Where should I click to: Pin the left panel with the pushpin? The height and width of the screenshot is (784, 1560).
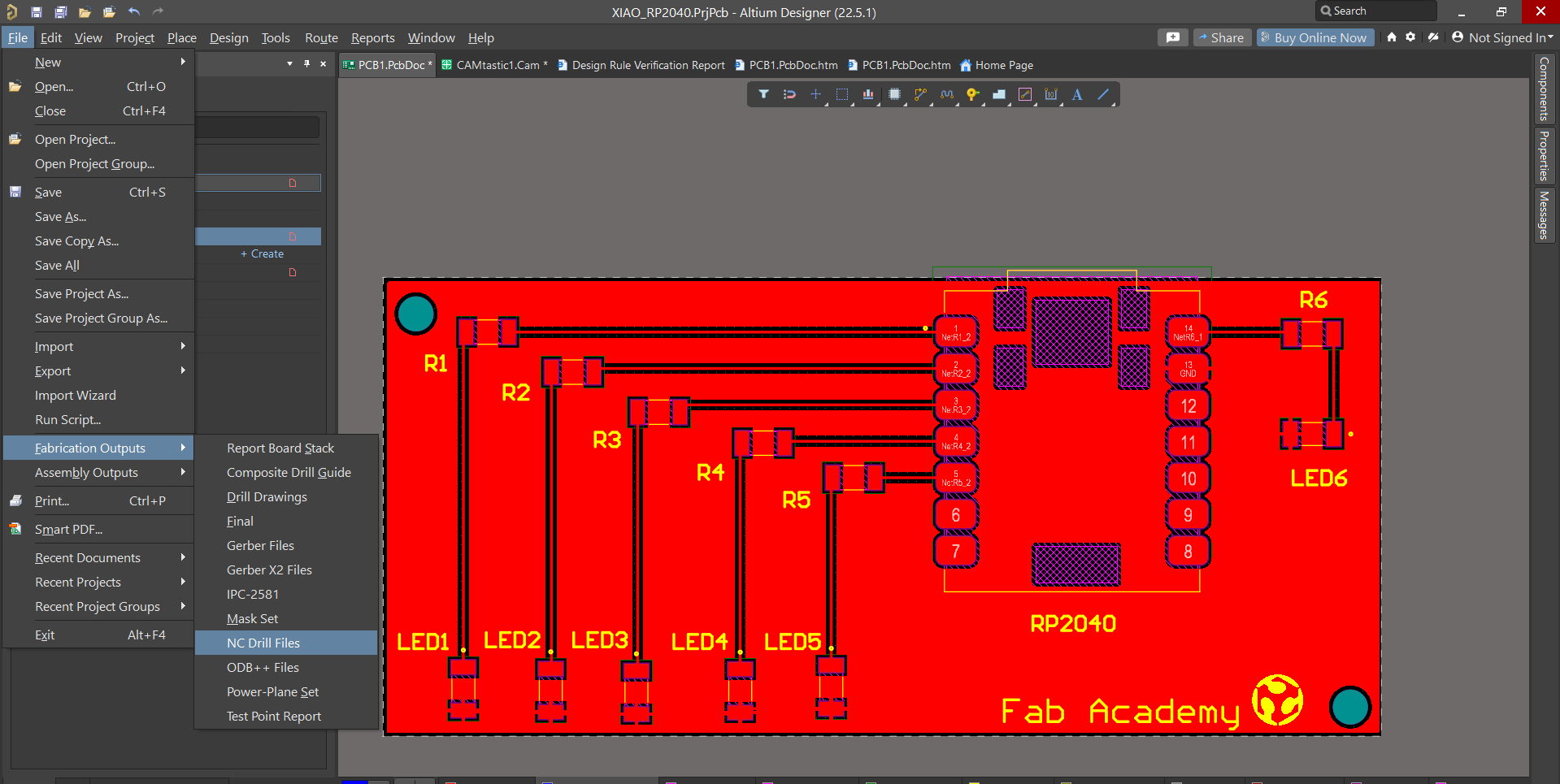(306, 63)
